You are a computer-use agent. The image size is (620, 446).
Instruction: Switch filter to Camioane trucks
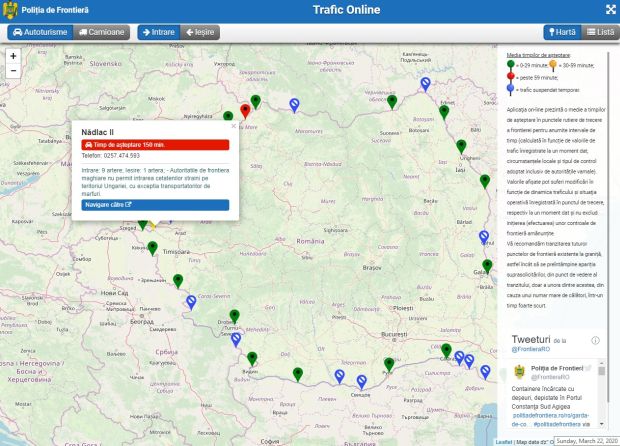coord(96,32)
